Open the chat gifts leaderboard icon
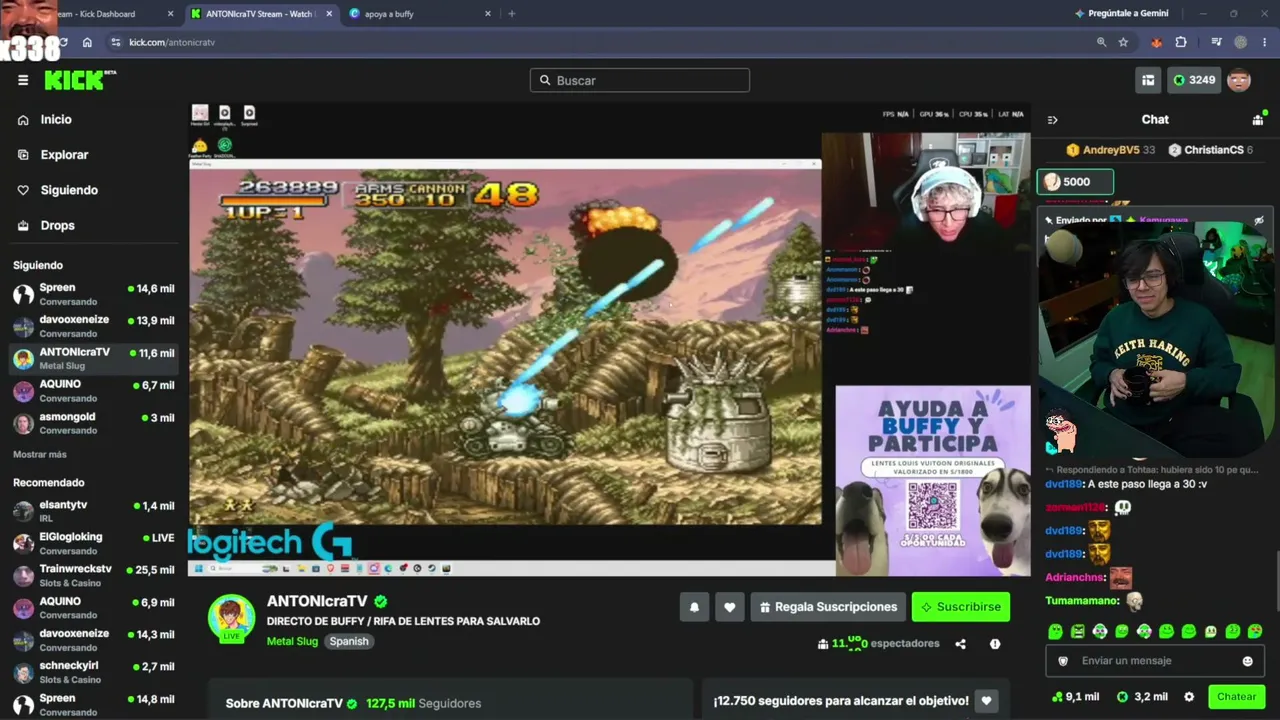Screen dimensions: 1280x720 click(1258, 119)
